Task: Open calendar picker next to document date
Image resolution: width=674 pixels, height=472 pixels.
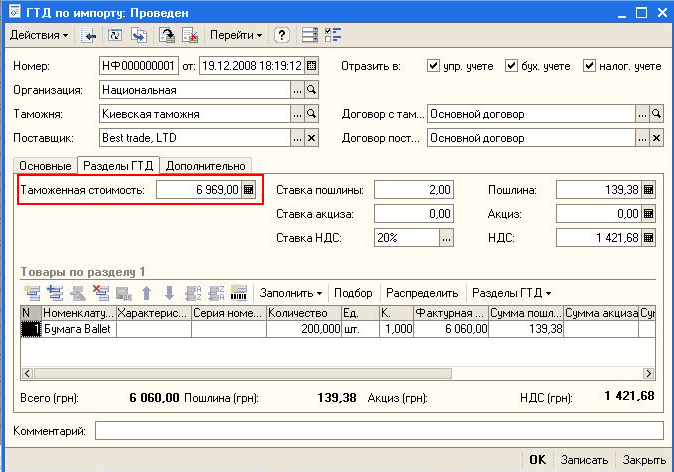Action: click(311, 66)
